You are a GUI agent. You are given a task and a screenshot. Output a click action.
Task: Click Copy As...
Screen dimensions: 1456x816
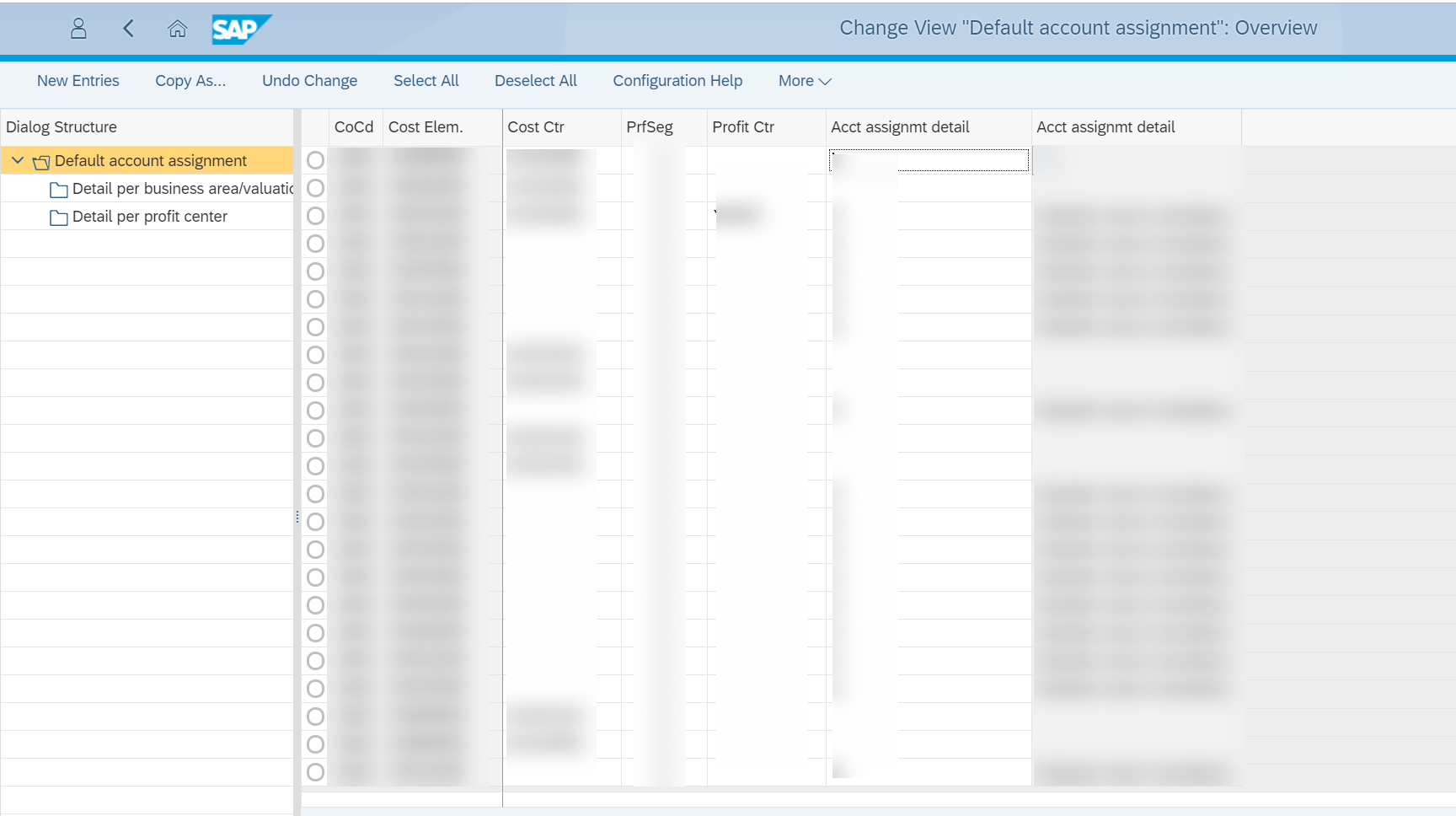coord(190,81)
